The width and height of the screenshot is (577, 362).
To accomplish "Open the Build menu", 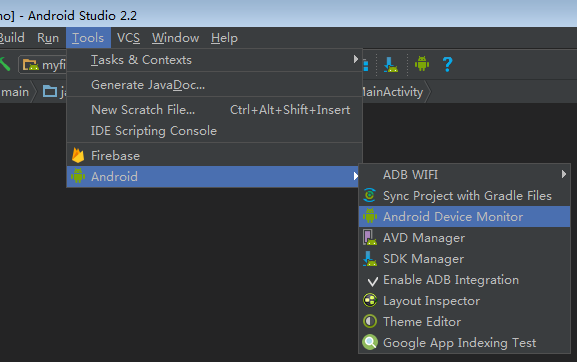I will [12, 38].
